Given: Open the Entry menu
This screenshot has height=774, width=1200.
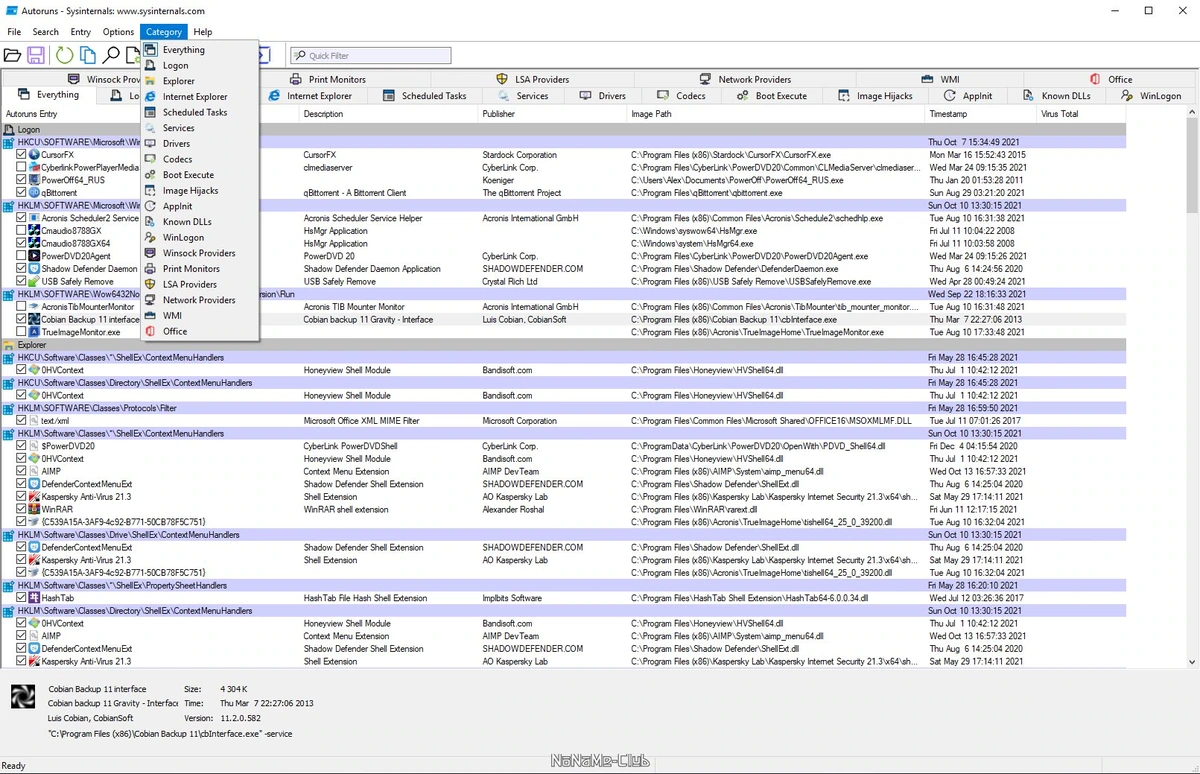Looking at the screenshot, I should [x=81, y=32].
